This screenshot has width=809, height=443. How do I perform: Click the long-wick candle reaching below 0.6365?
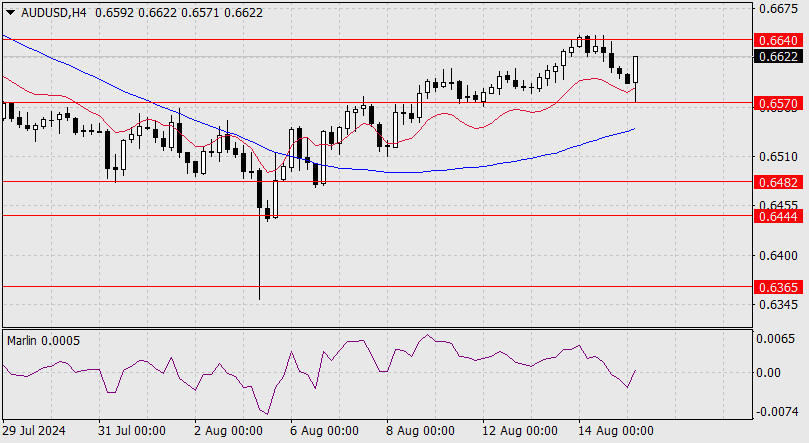click(259, 235)
